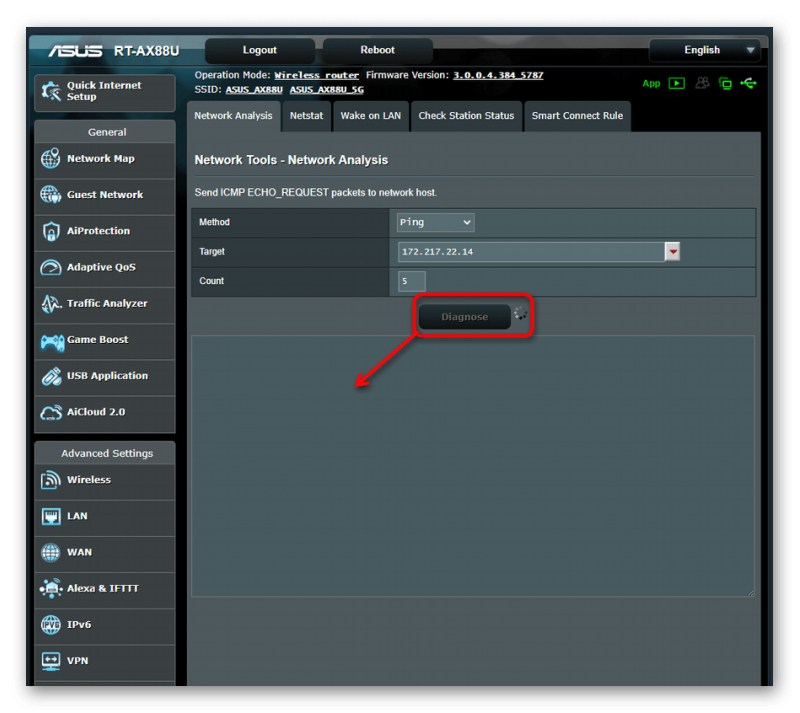Select Game Boost in the sidebar
Image resolution: width=800 pixels, height=713 pixels.
coord(105,340)
